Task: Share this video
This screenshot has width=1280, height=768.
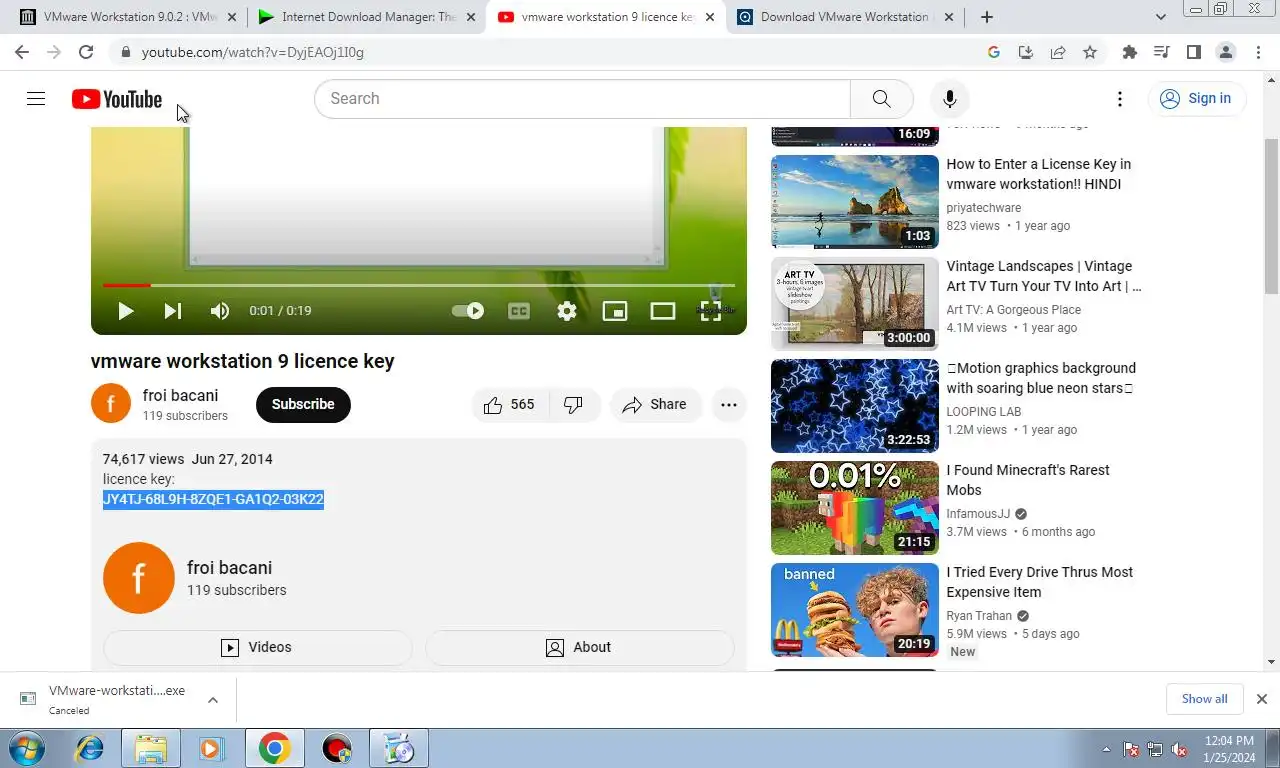Action: (655, 405)
